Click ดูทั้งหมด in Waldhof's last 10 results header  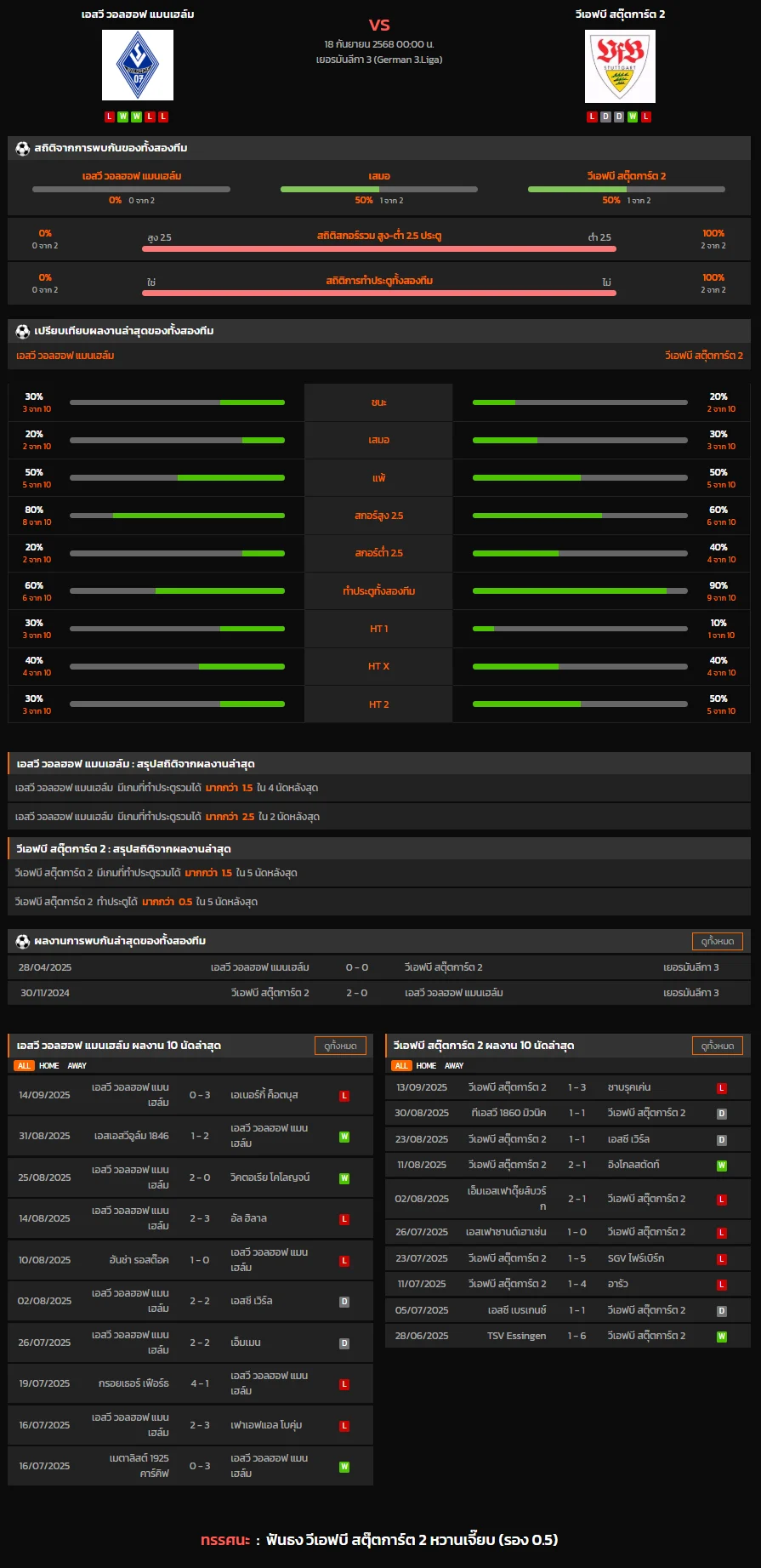click(x=340, y=1046)
